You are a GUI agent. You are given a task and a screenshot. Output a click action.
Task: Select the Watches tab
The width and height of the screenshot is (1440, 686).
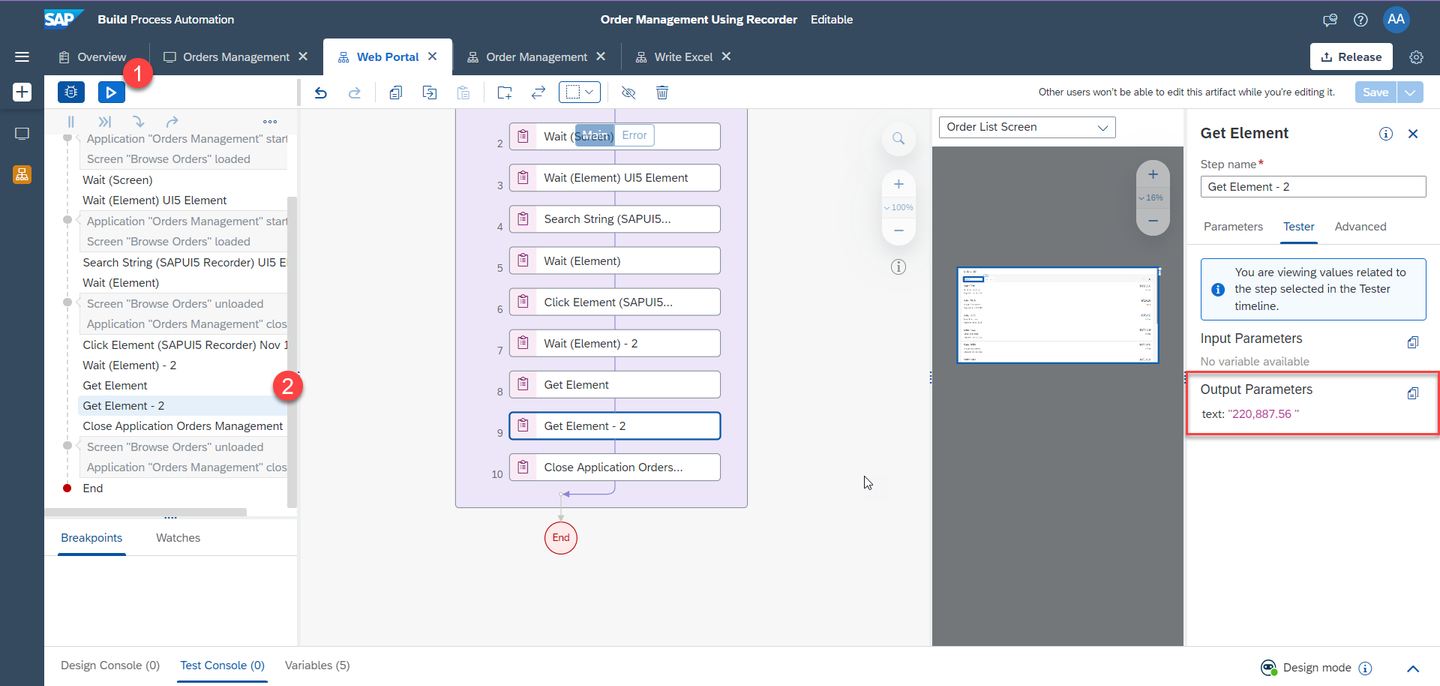[178, 538]
